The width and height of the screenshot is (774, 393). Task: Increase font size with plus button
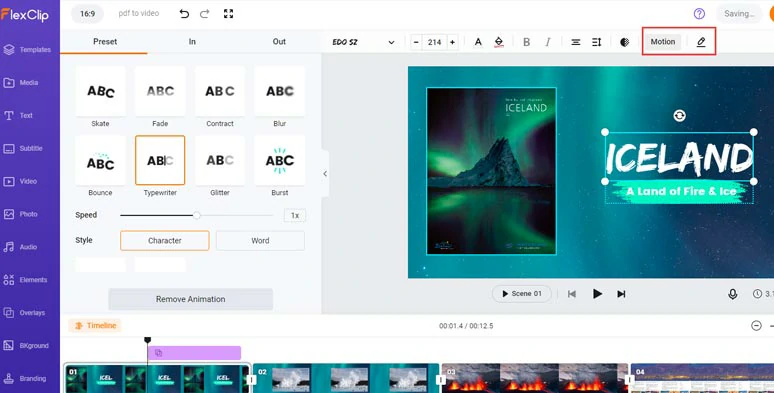[452, 42]
